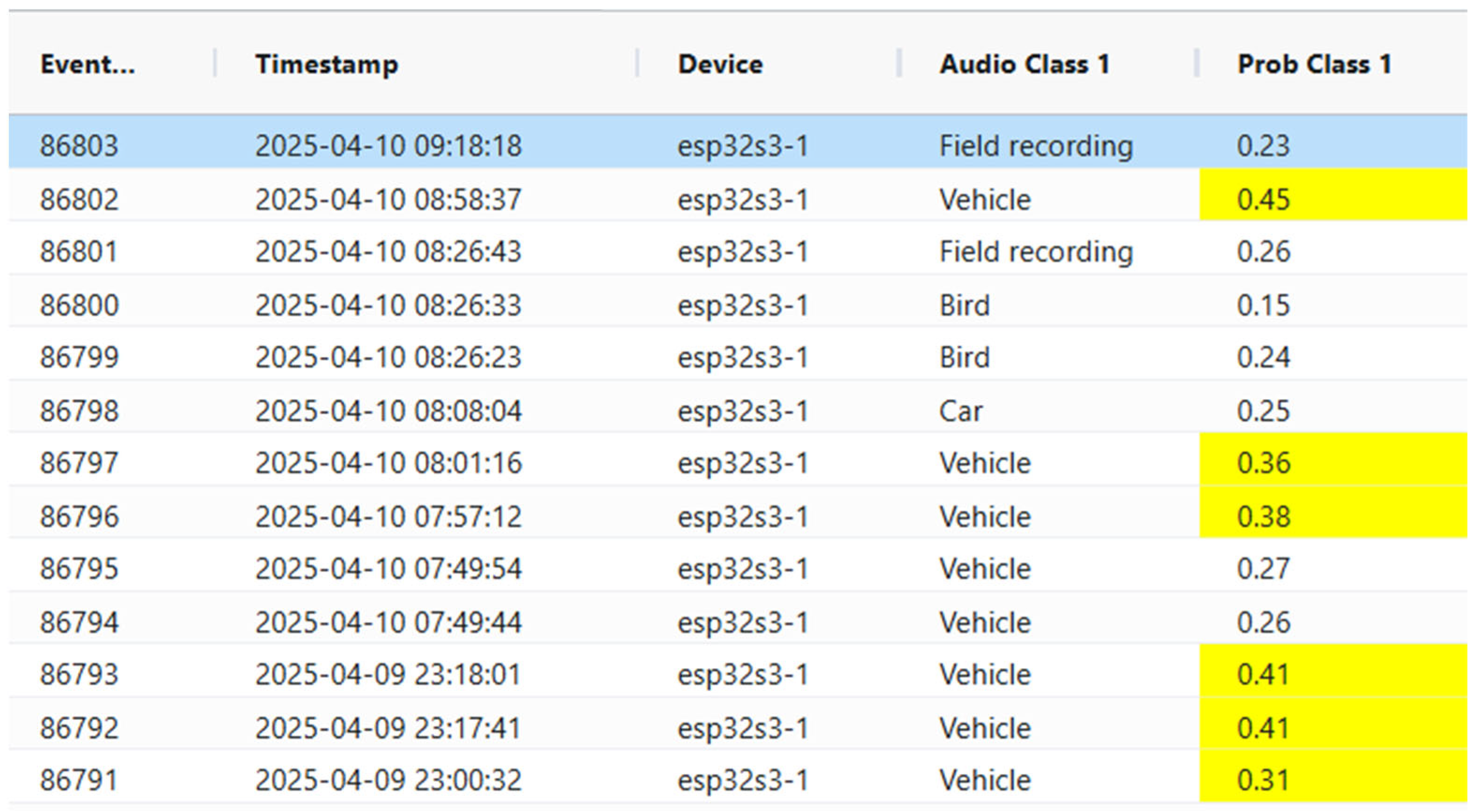Viewport: 1477px width, 812px height.
Task: Click the Car audio class cell
Action: pos(961,410)
